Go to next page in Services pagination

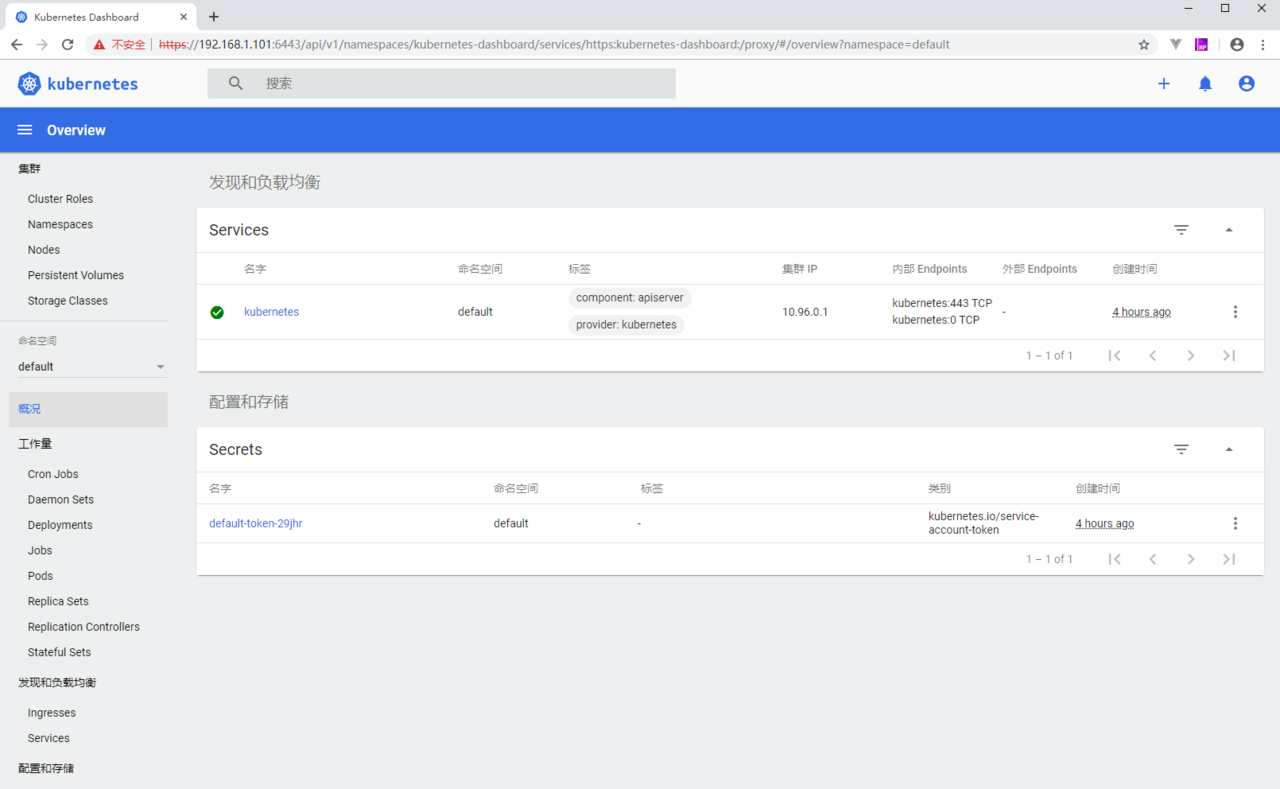1191,356
